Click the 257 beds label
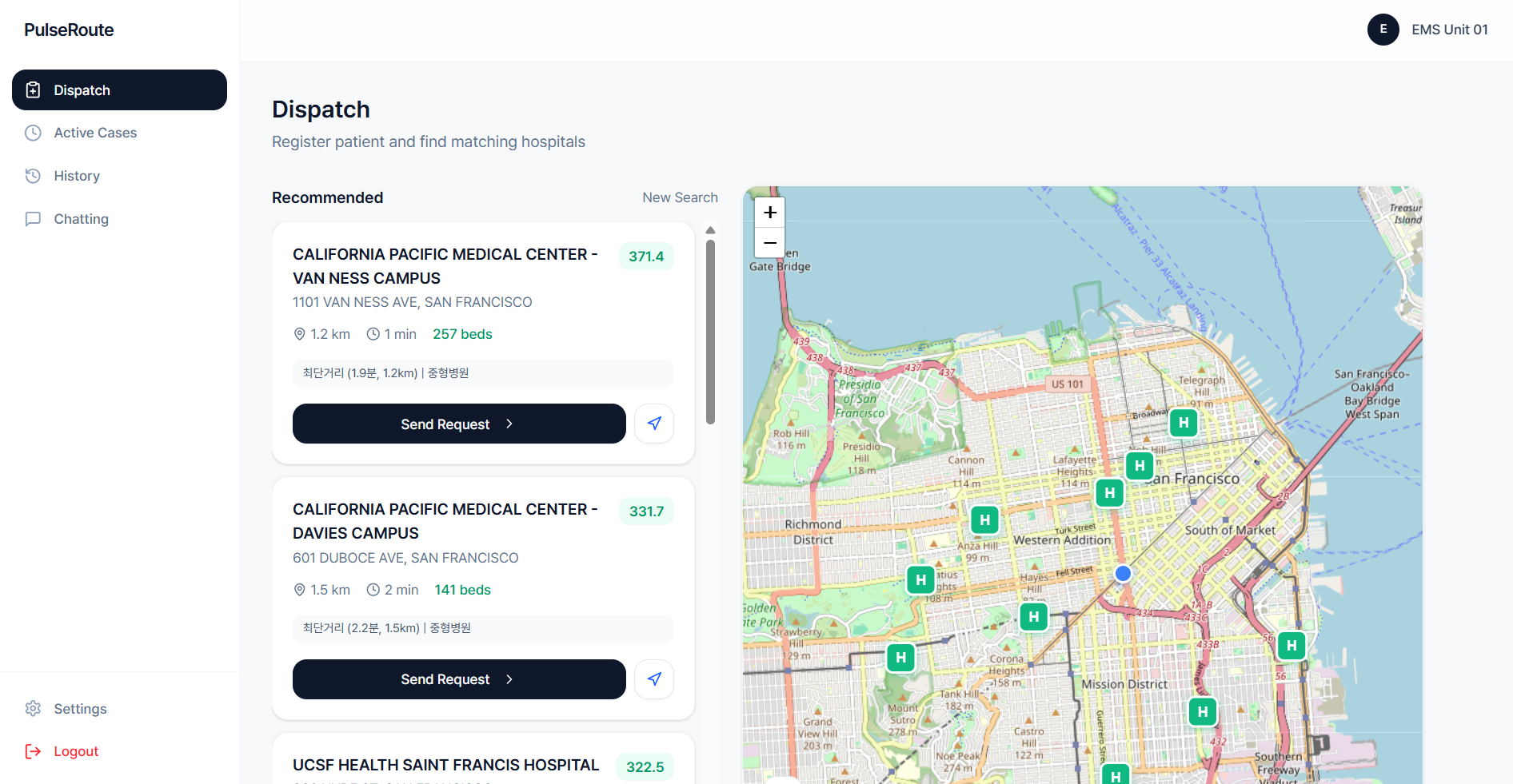The image size is (1513, 784). (x=462, y=334)
